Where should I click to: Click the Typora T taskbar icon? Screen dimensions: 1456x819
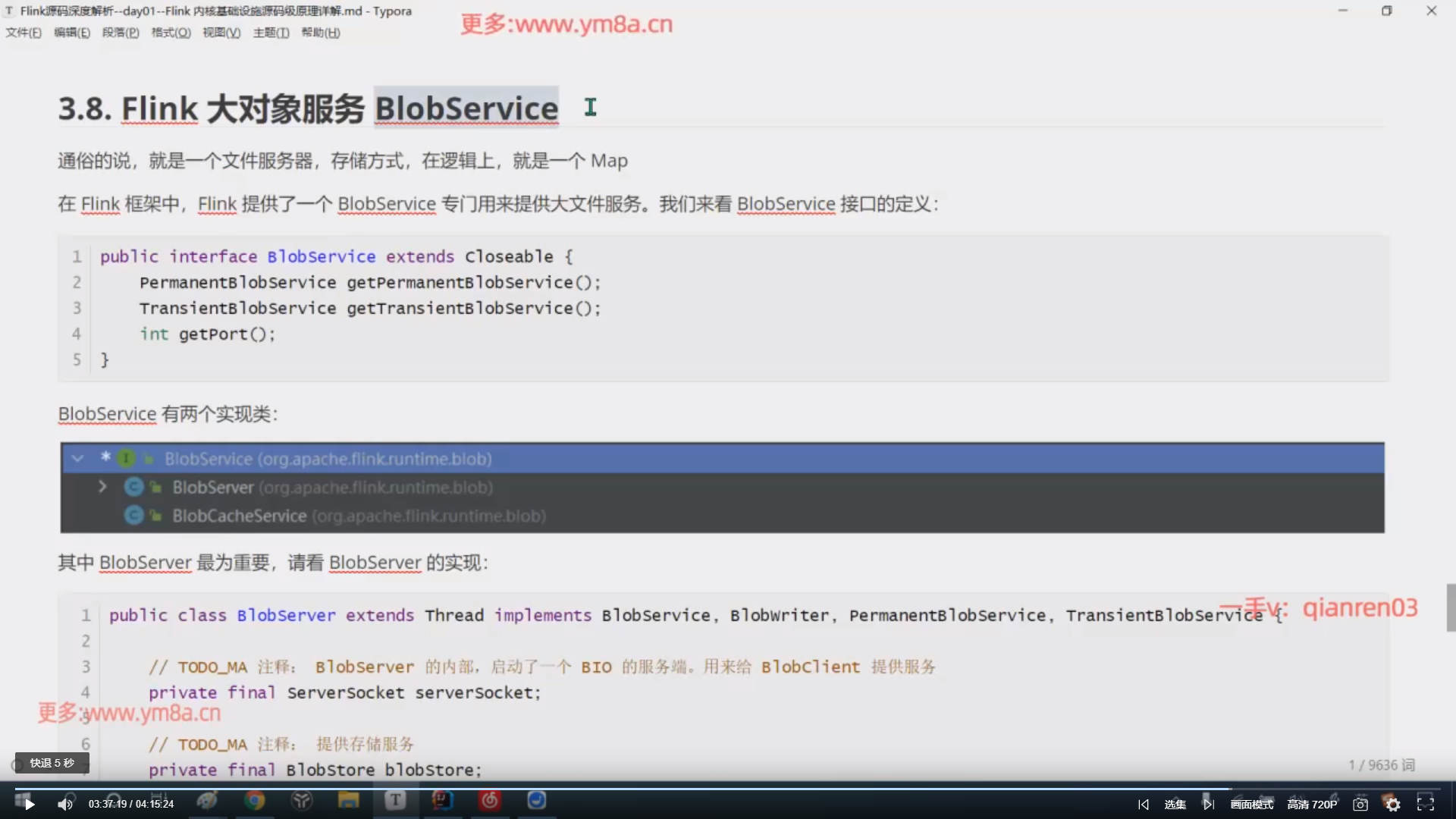point(395,801)
